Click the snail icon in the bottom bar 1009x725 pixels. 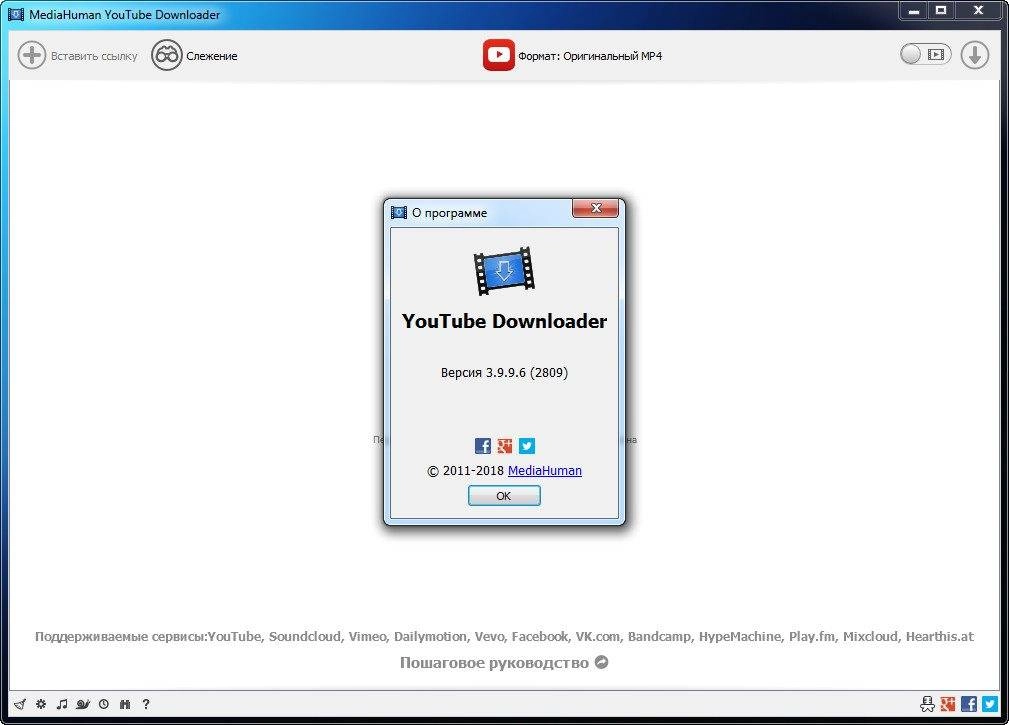[83, 704]
